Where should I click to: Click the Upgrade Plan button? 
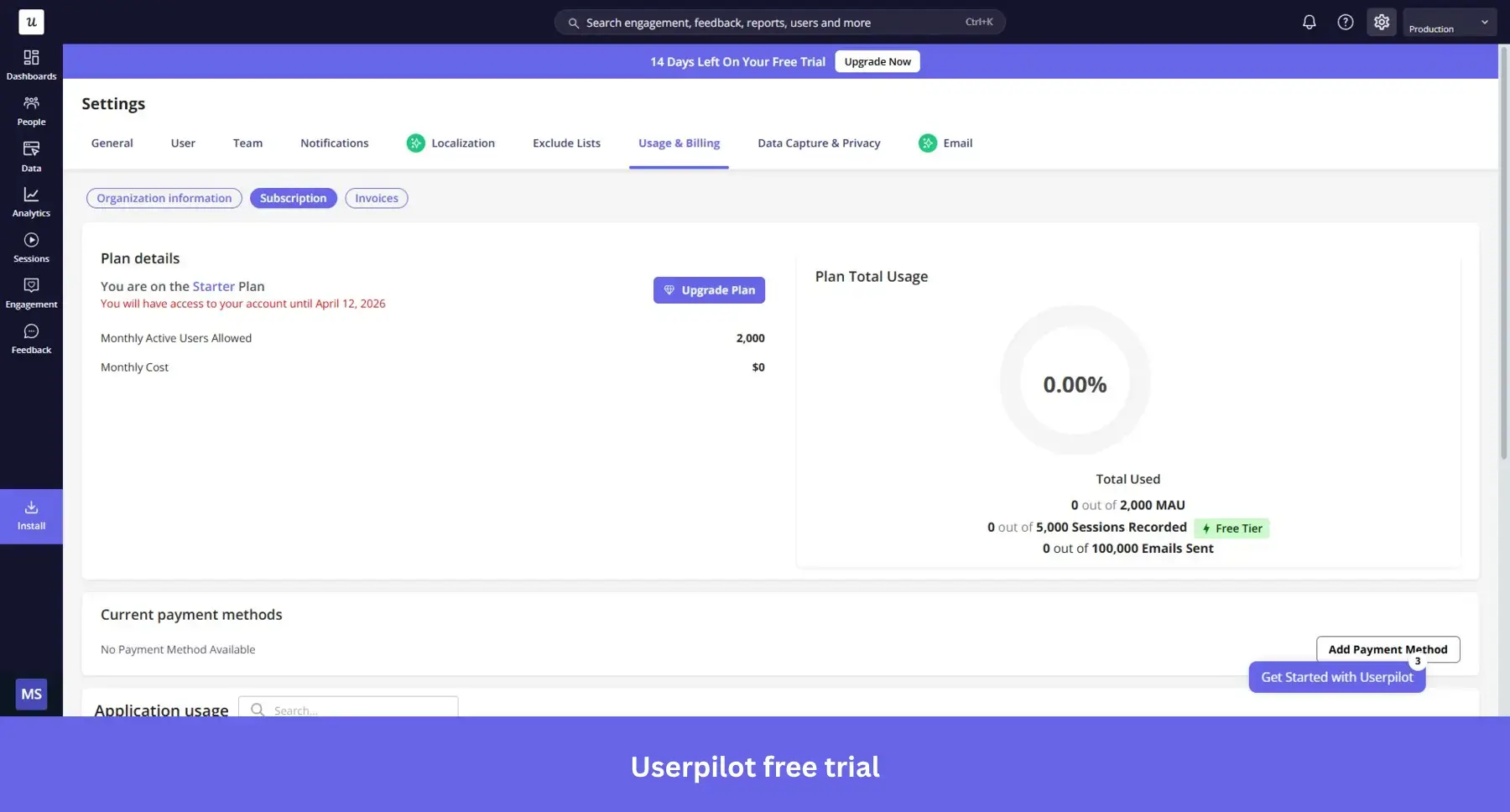click(708, 289)
